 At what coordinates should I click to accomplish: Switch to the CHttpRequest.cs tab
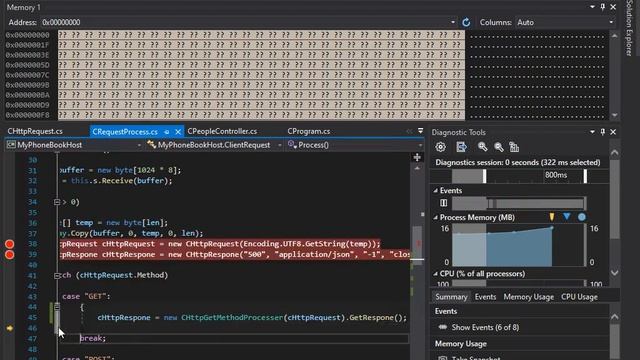(35, 131)
